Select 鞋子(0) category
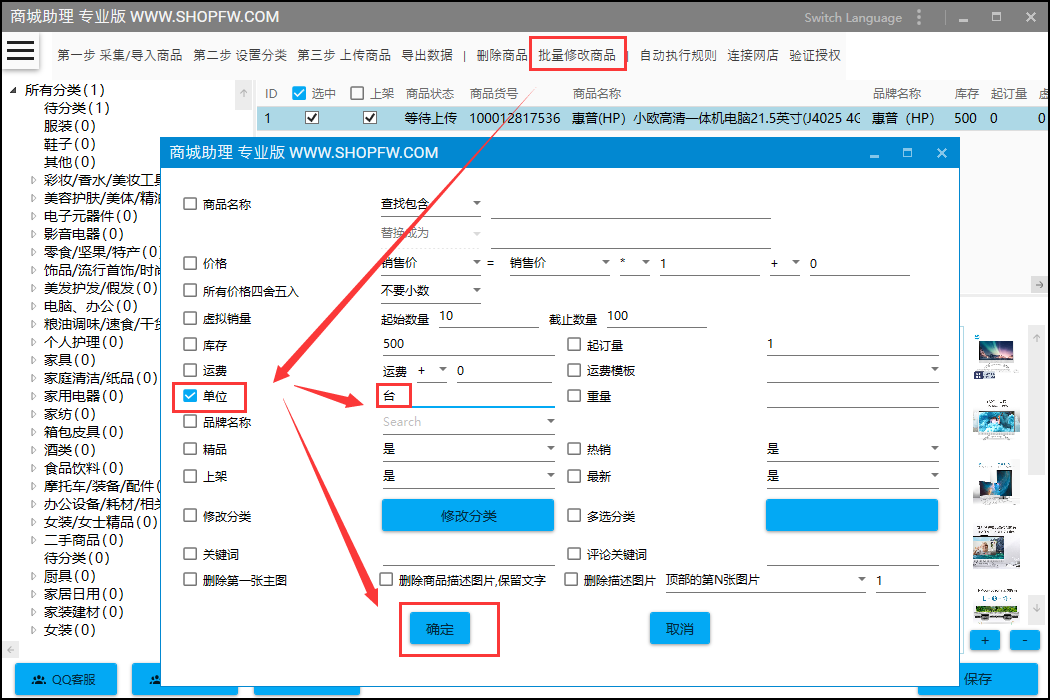Viewport: 1050px width, 700px height. 70,144
